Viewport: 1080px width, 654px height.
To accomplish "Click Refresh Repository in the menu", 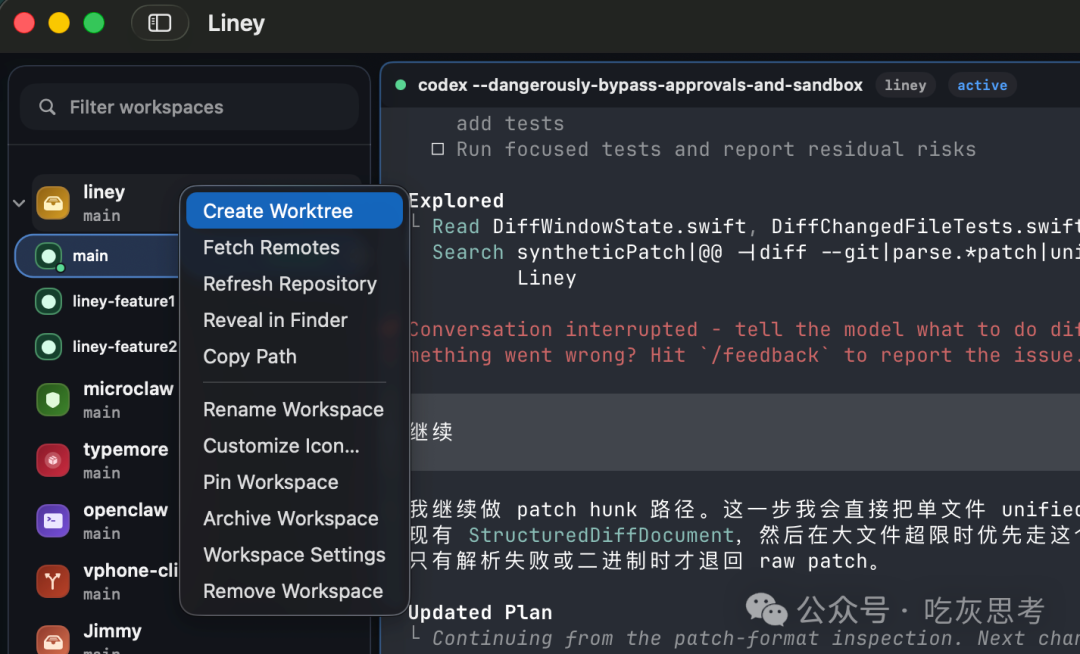I will click(290, 284).
